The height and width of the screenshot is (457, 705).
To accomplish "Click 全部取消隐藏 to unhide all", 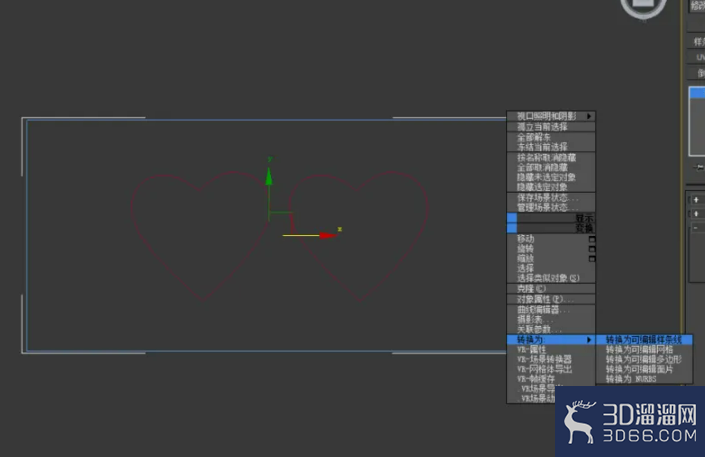I will (551, 167).
